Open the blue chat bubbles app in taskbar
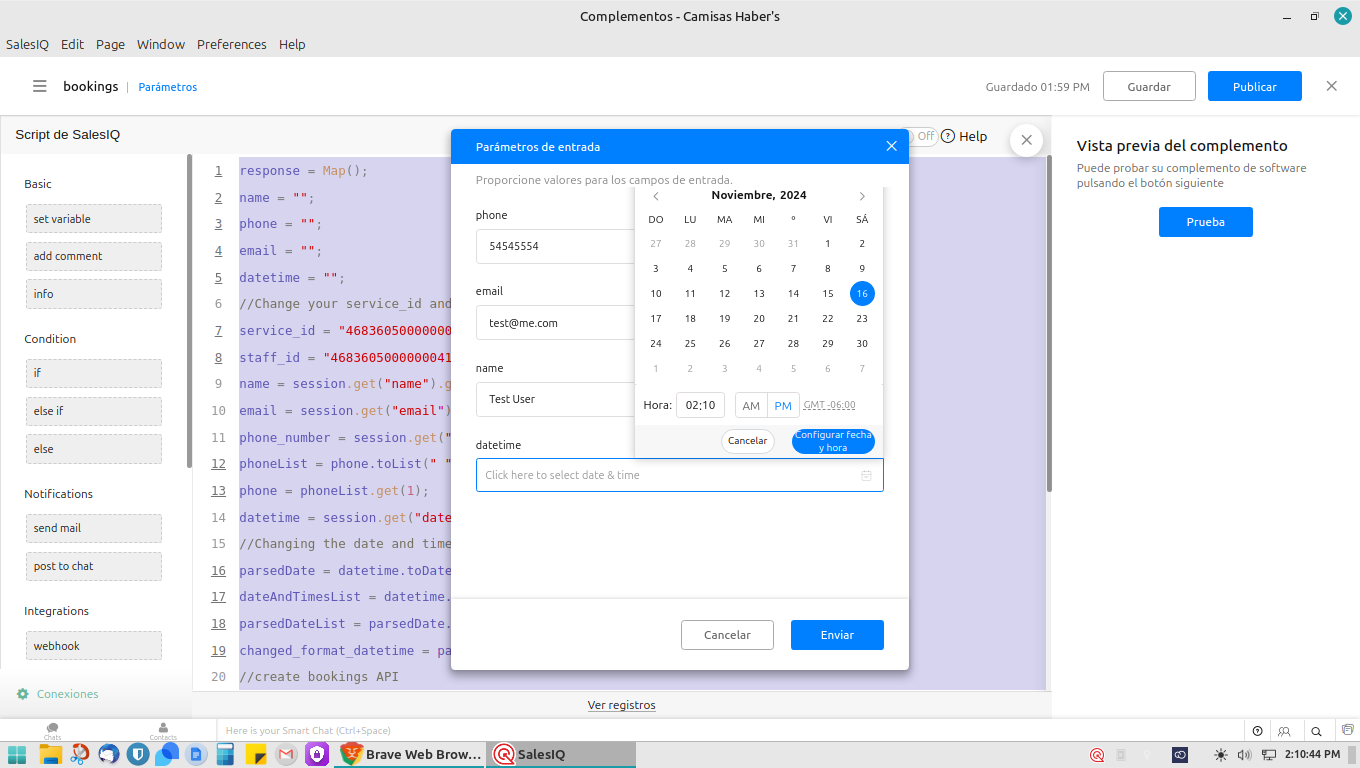This screenshot has width=1360, height=768. tap(167, 754)
